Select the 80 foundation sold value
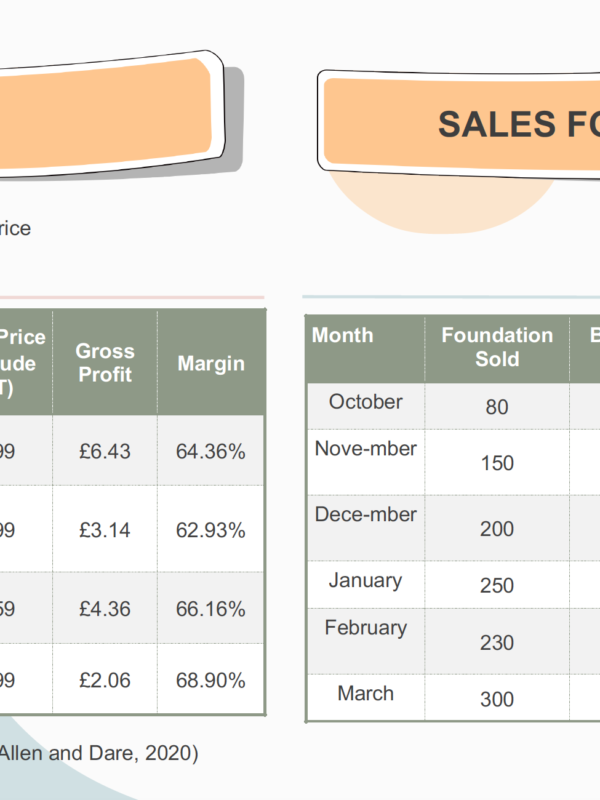 point(497,407)
